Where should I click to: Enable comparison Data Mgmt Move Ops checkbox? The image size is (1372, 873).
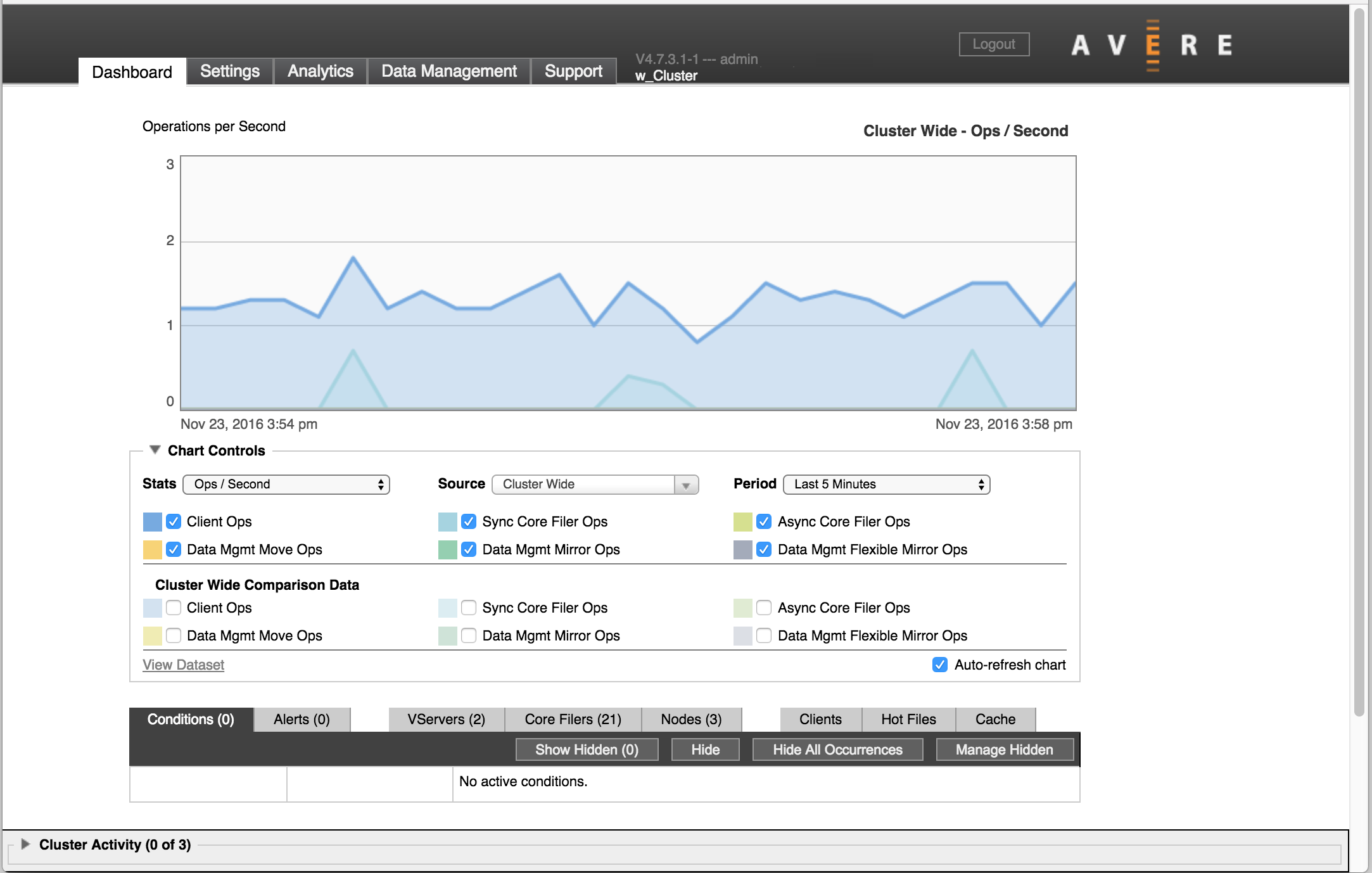[x=174, y=635]
